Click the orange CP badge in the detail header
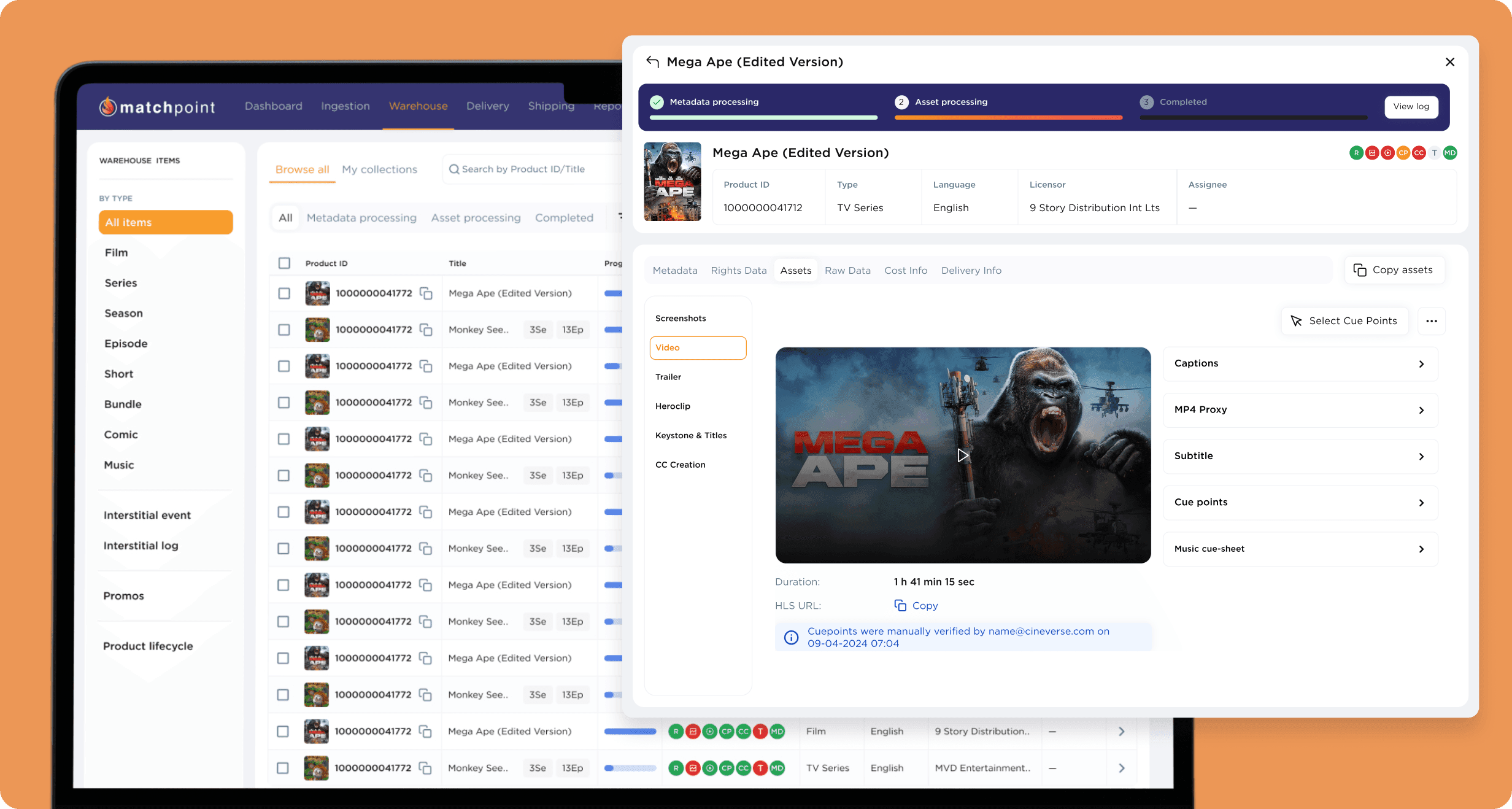Viewport: 1512px width, 809px height. [1403, 153]
